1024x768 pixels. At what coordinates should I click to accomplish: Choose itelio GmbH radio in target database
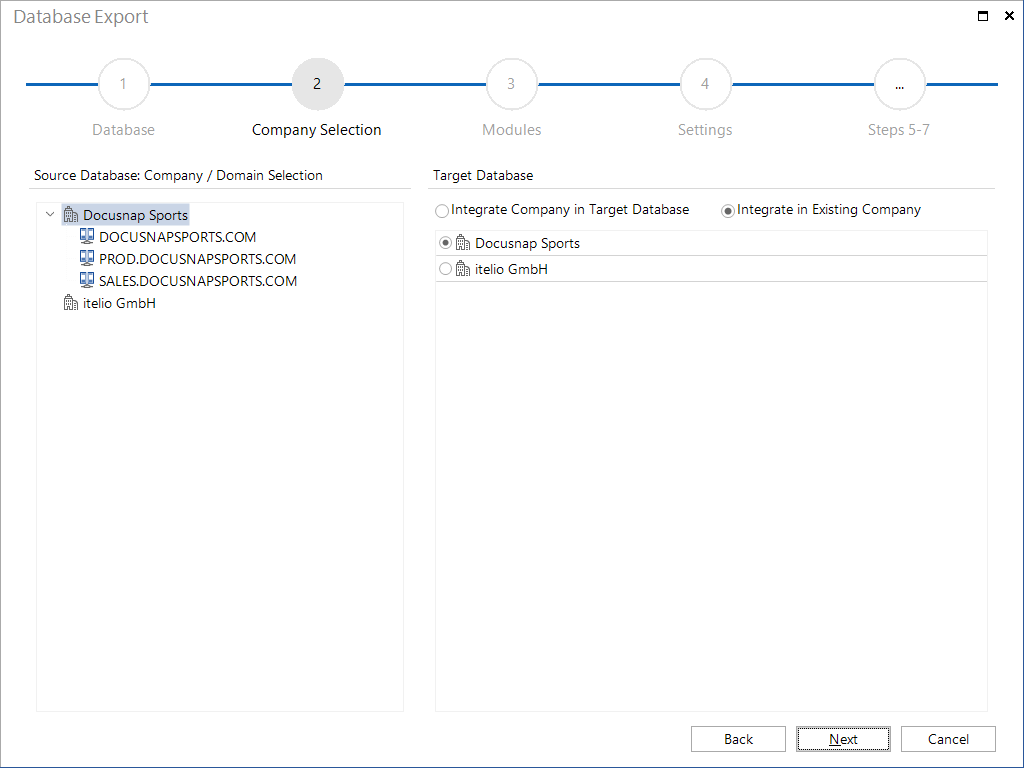(445, 269)
